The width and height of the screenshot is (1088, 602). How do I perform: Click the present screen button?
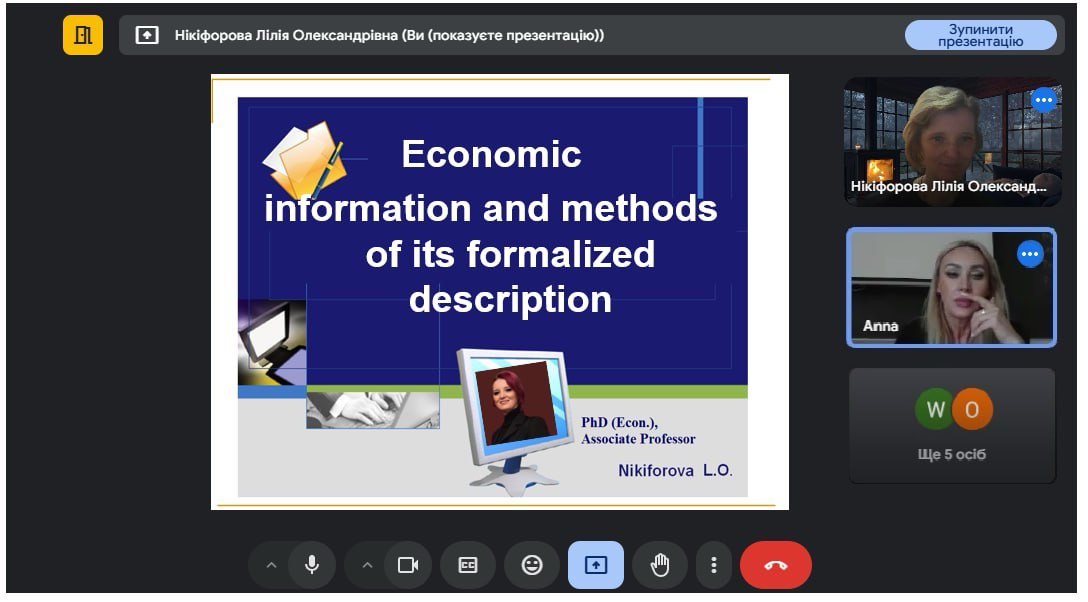click(595, 565)
